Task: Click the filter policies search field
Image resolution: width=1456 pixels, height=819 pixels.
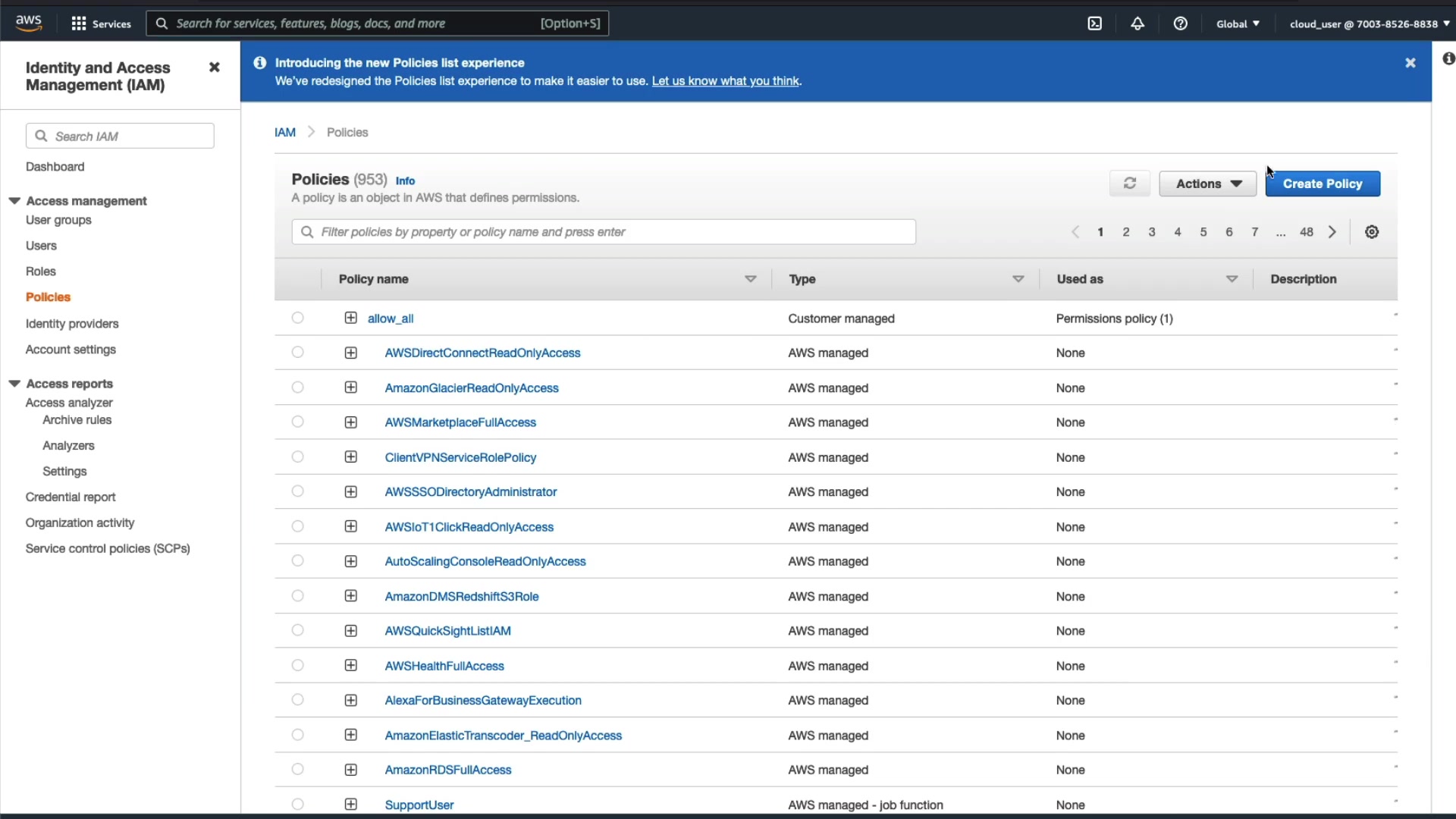Action: tap(603, 232)
